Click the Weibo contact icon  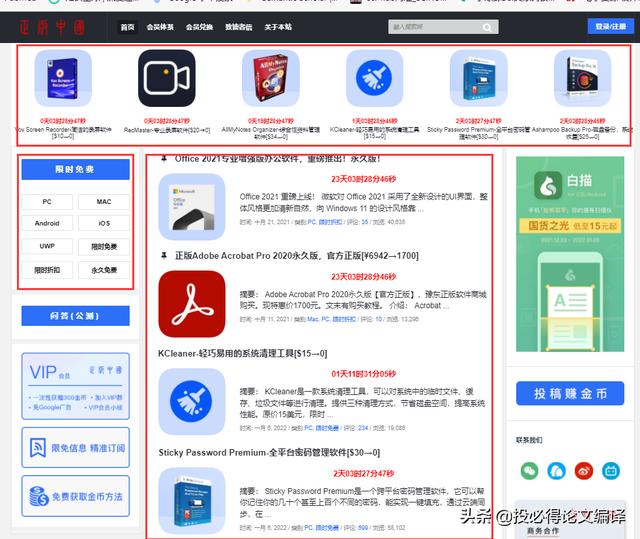point(584,470)
